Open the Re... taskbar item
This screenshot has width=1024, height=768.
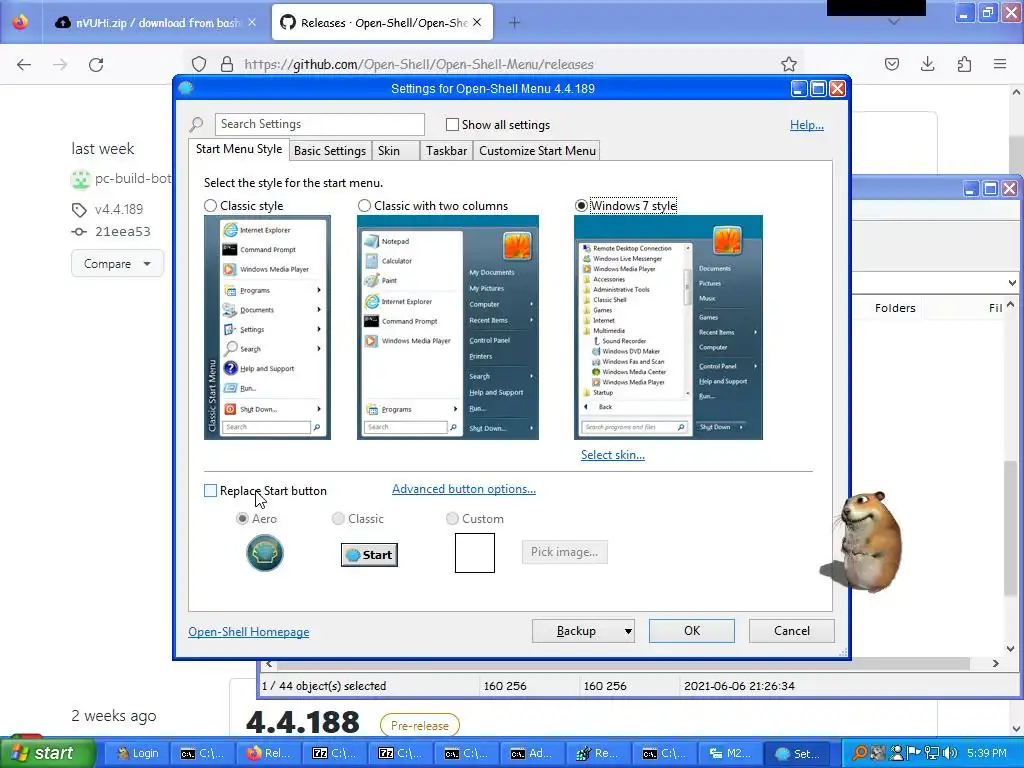598,753
